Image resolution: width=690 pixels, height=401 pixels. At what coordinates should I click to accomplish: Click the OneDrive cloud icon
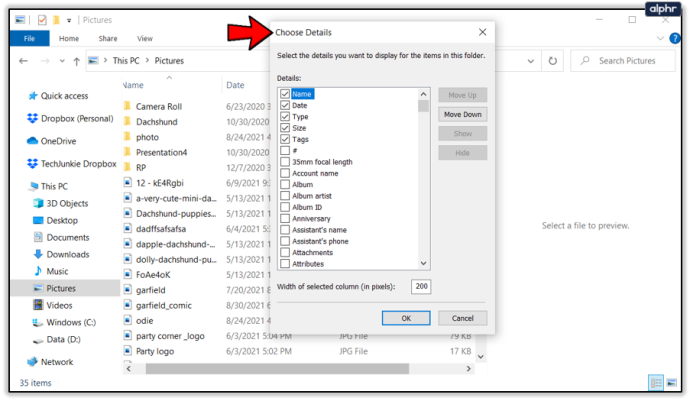click(32, 141)
